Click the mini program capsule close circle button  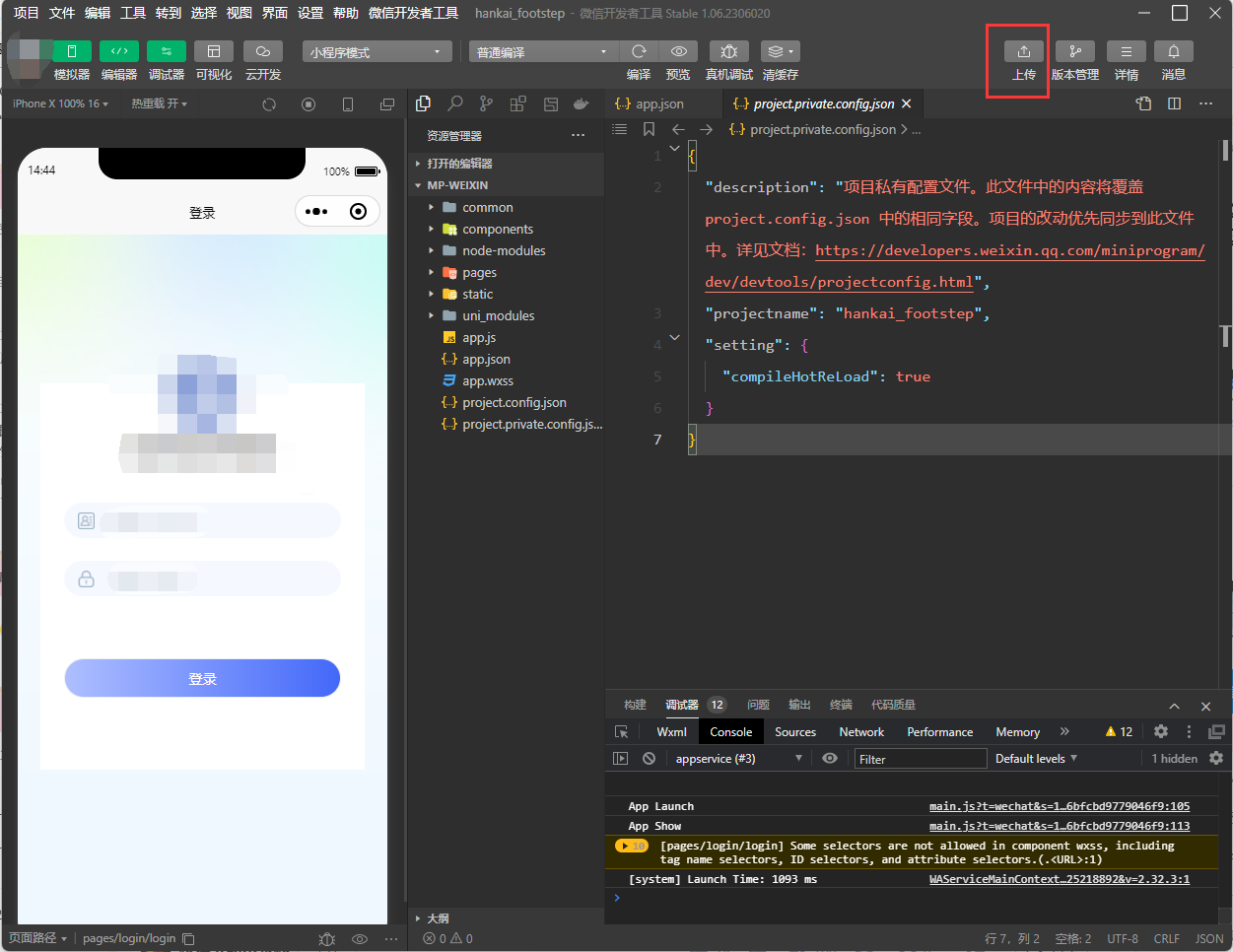359,211
